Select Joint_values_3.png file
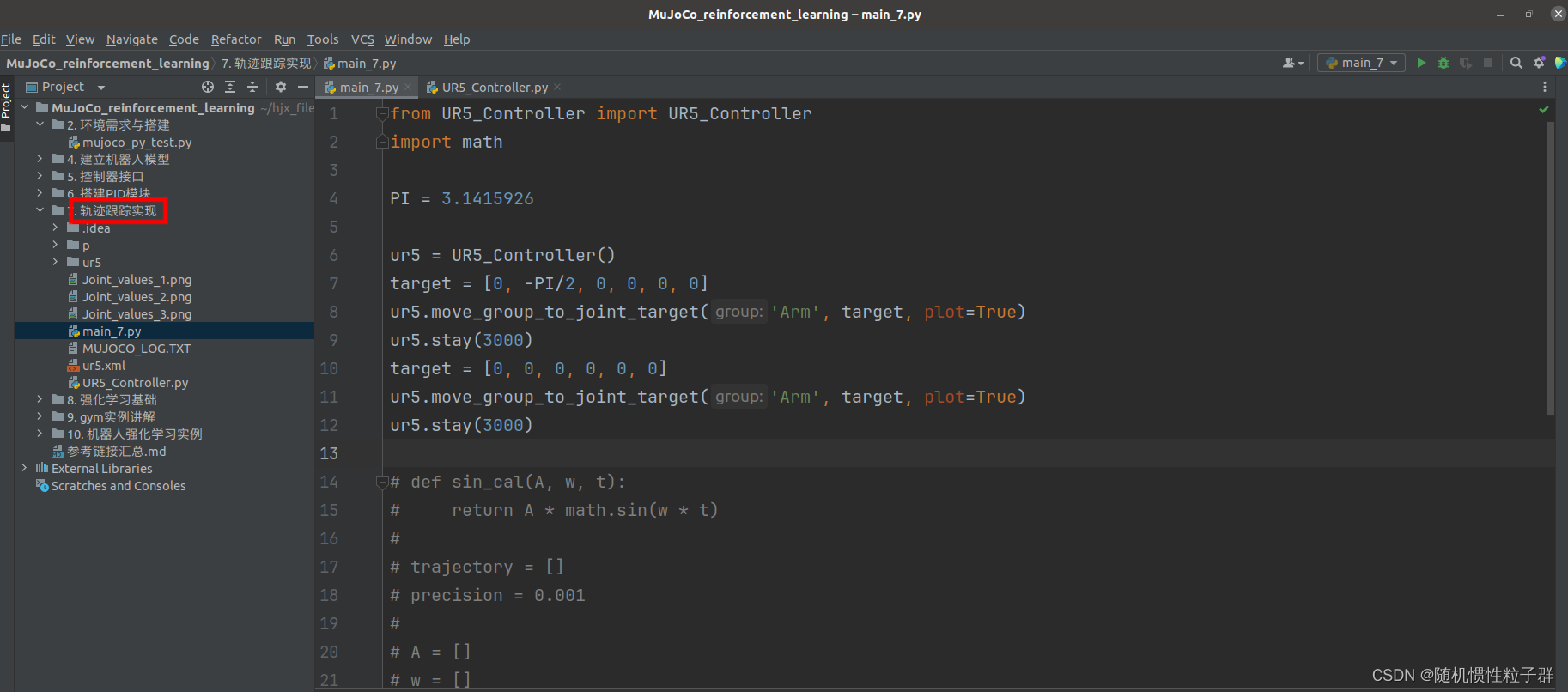Screen dimensions: 1568x692 tap(137, 313)
